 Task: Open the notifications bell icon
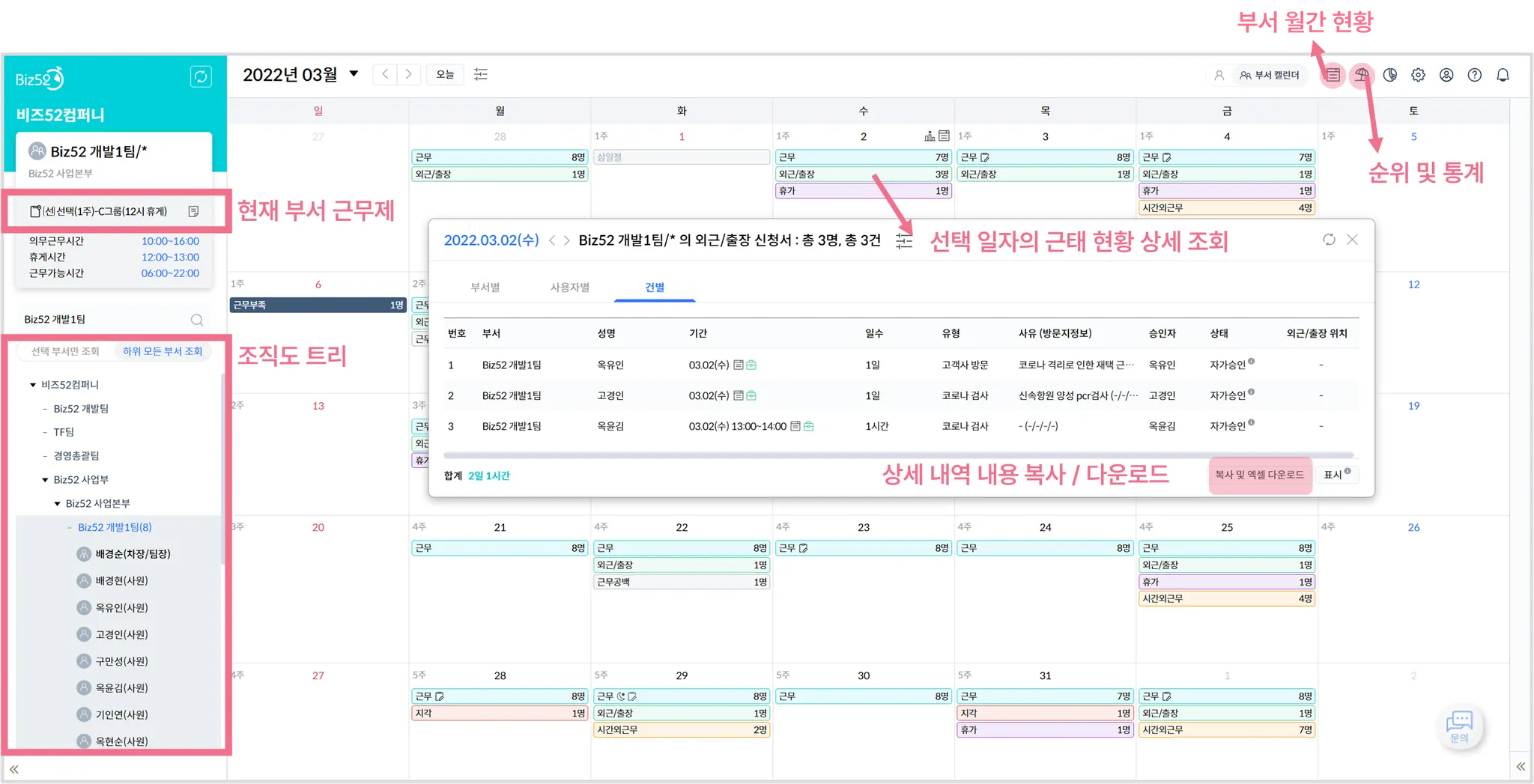click(x=1503, y=75)
